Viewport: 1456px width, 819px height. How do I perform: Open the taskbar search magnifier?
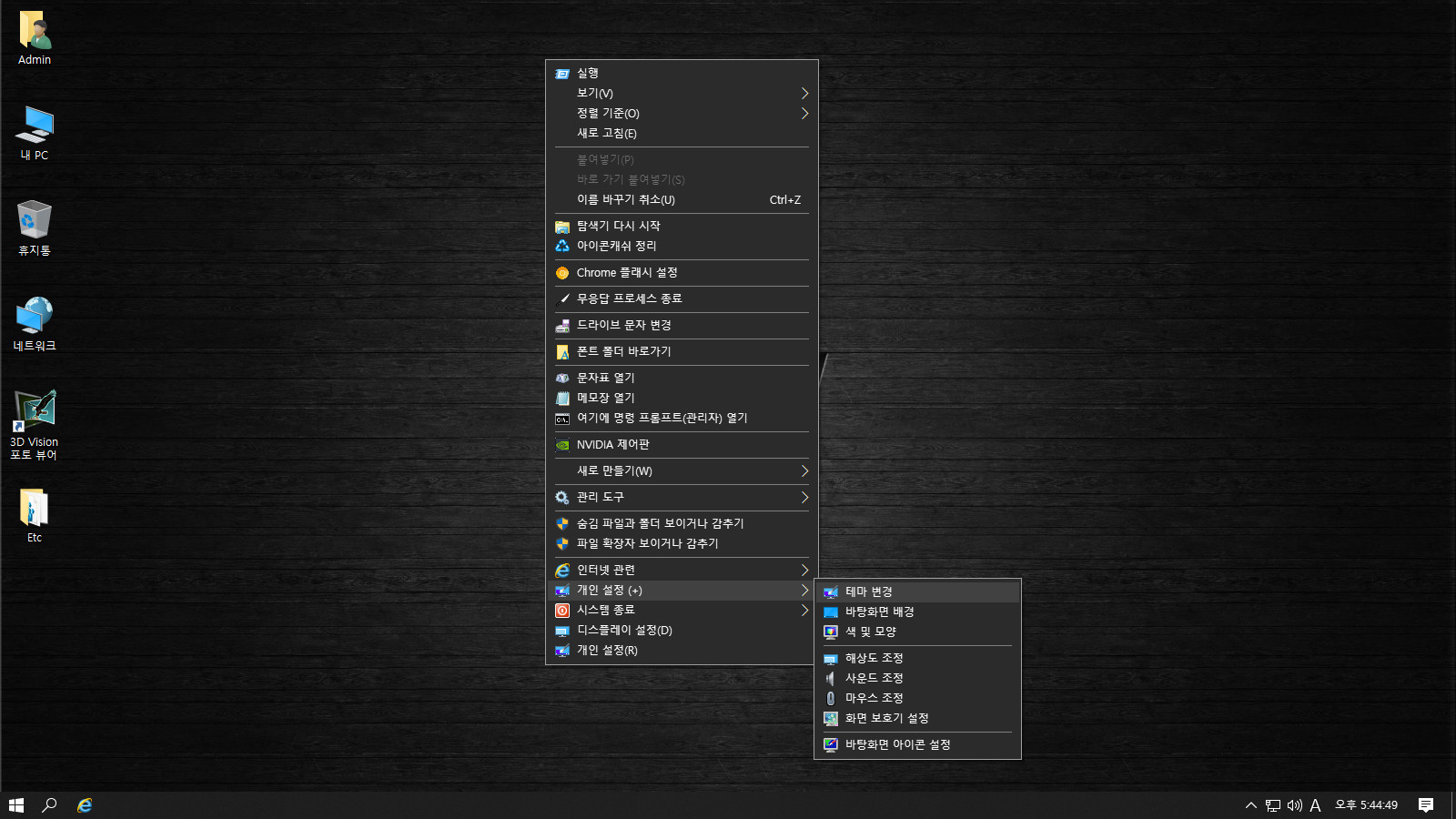pyautogui.click(x=50, y=805)
